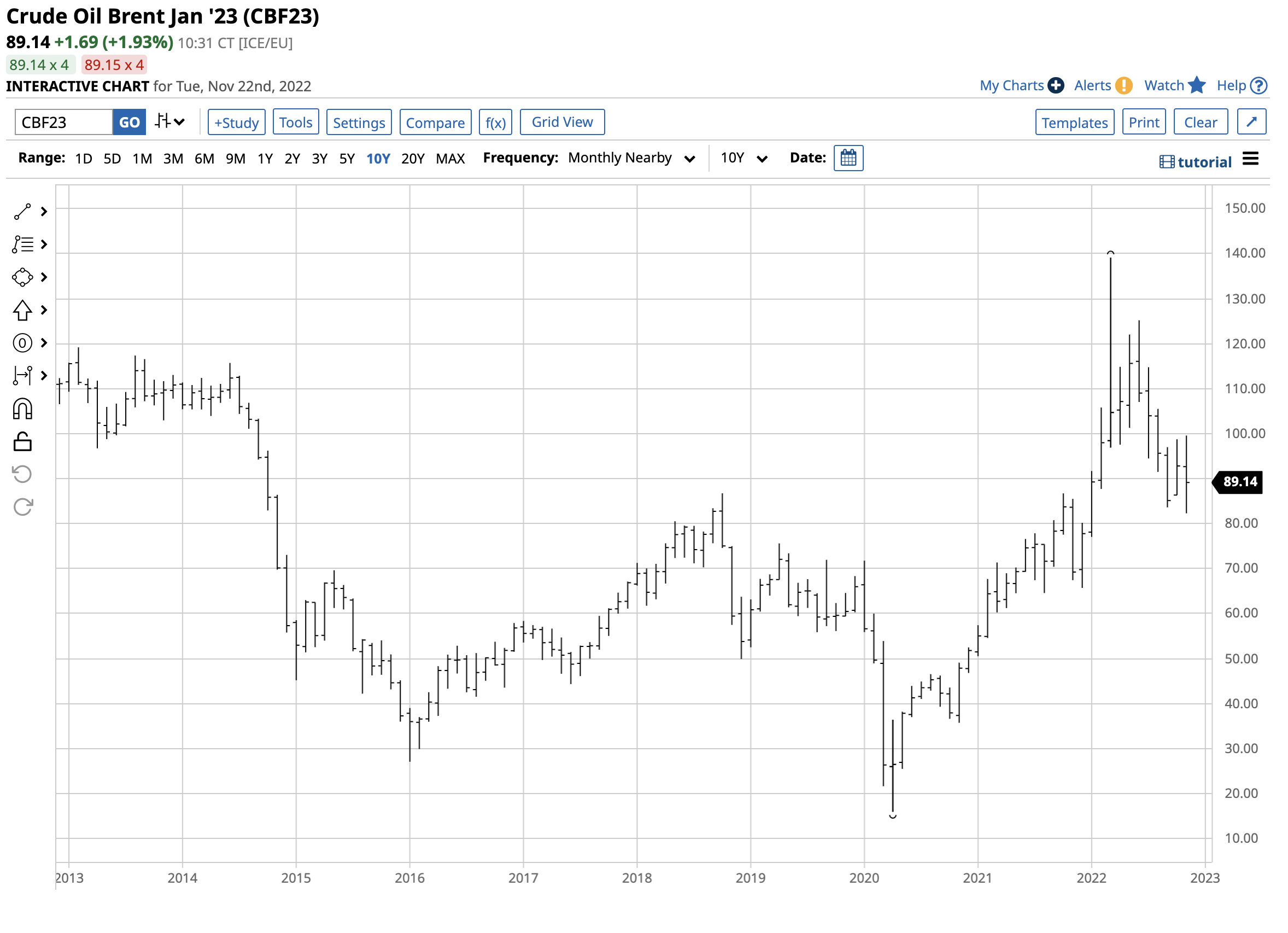Click the Alerts exclamation icon
This screenshot has width=1288, height=933.
point(1124,86)
